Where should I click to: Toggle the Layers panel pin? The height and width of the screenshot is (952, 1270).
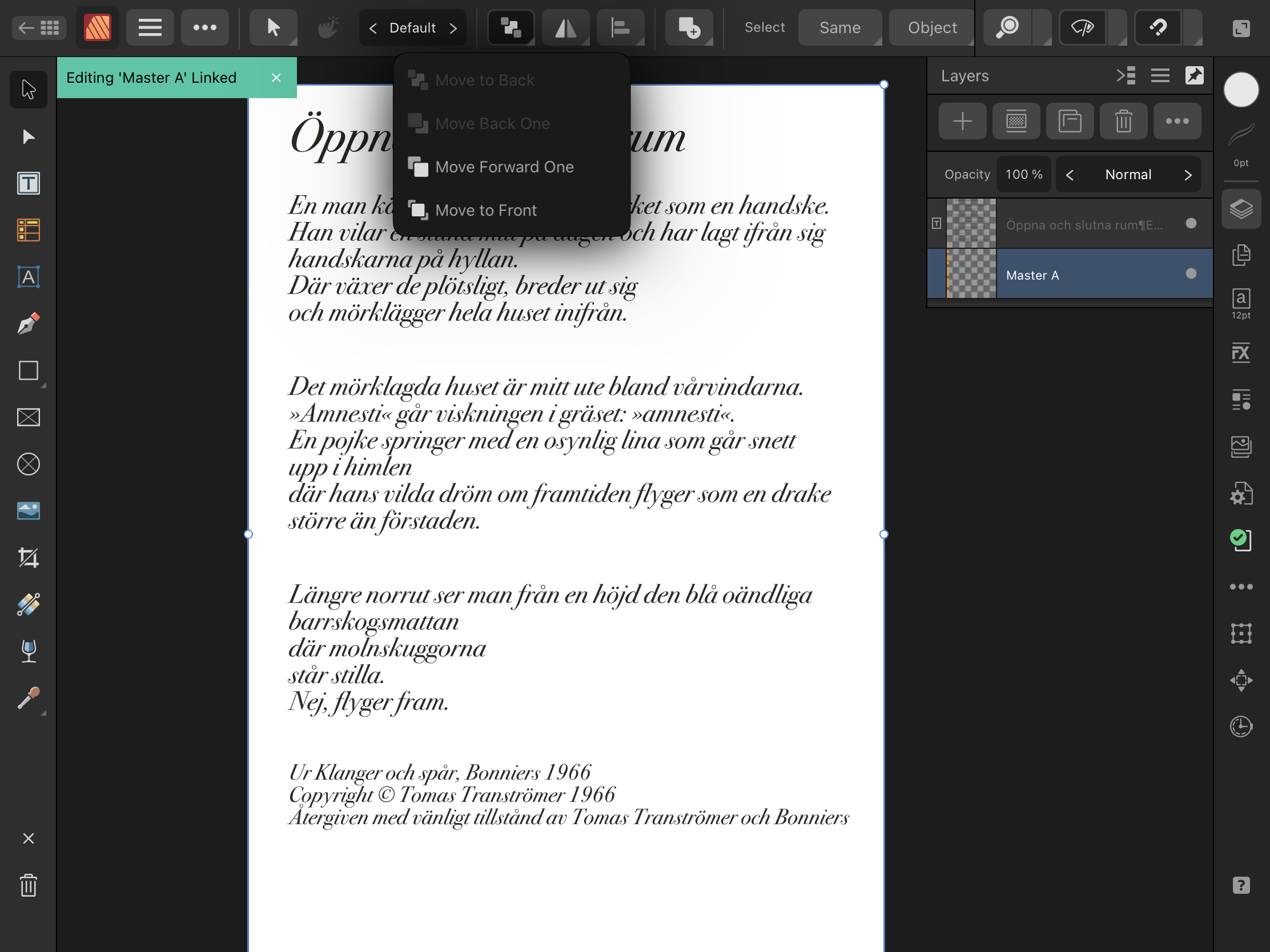coord(1194,76)
